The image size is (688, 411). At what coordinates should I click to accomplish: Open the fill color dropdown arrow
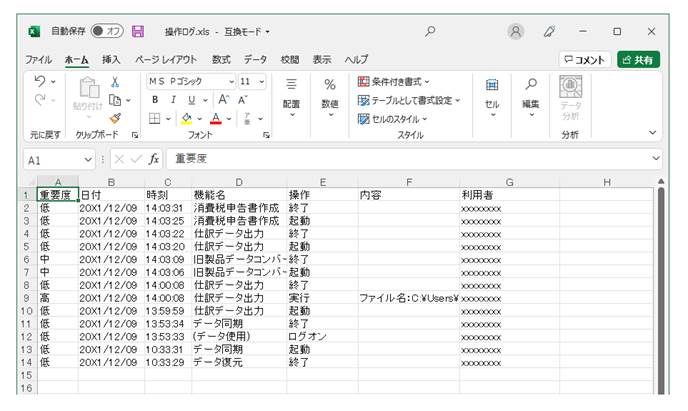(199, 119)
